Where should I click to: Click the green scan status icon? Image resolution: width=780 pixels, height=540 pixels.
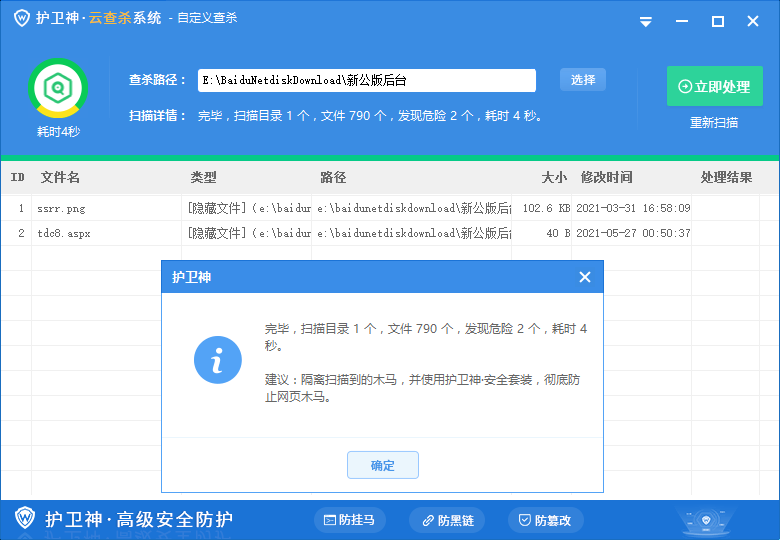57,89
